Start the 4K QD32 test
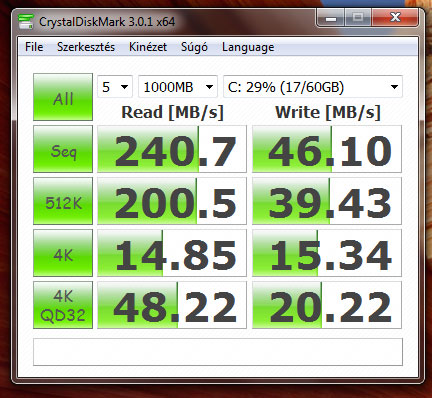 click(x=63, y=305)
